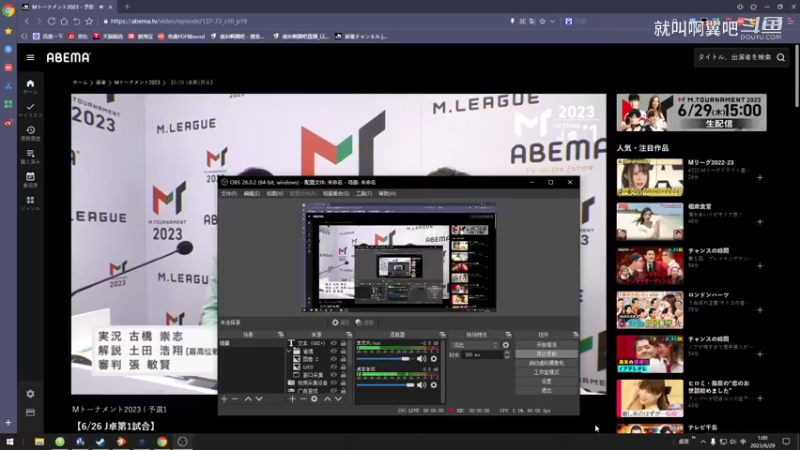Collapse the browser bookmarks bar arrow

pos(24,36)
